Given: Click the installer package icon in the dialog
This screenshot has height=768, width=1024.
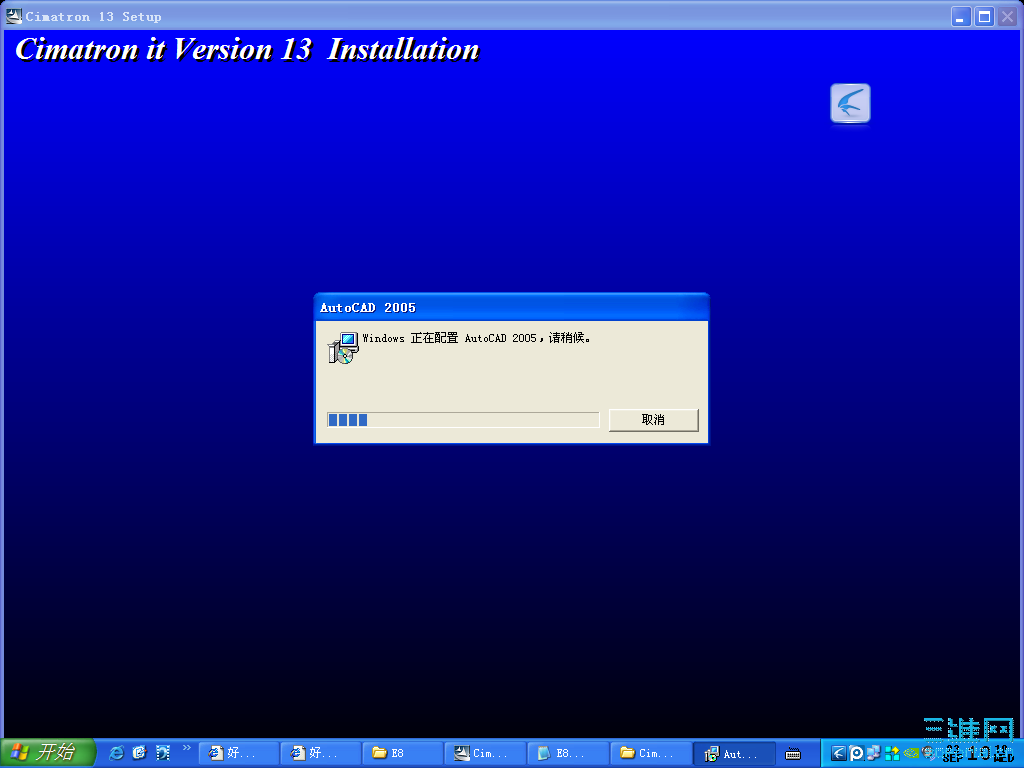Looking at the screenshot, I should coord(343,347).
